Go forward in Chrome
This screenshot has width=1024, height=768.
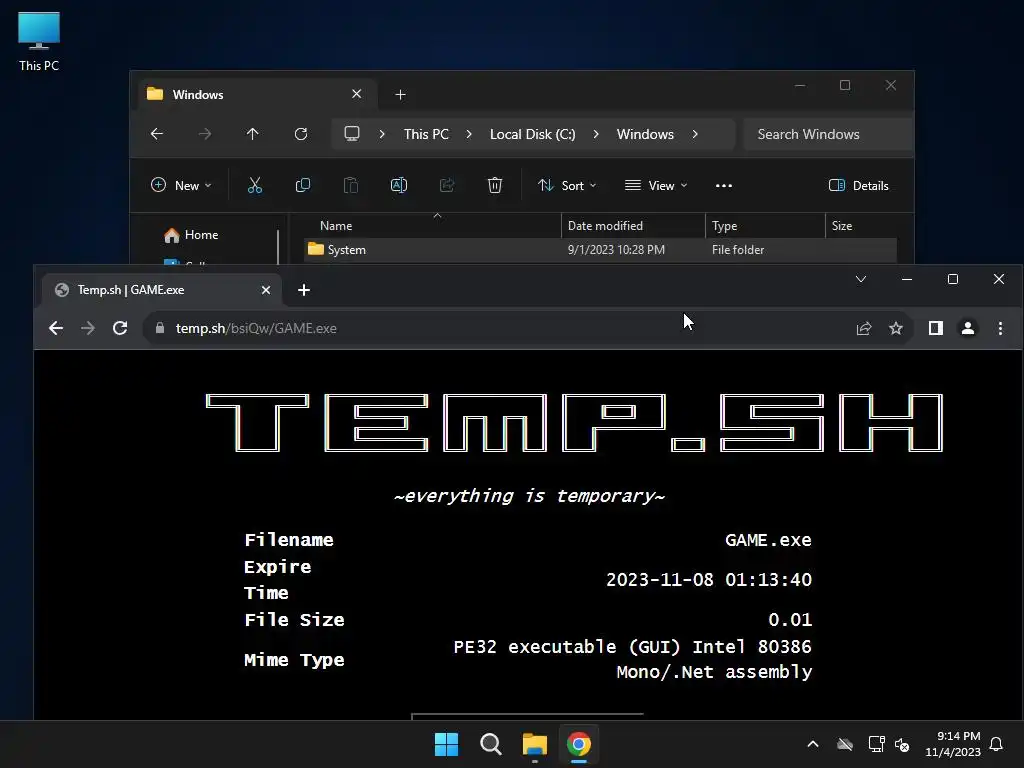pos(88,328)
